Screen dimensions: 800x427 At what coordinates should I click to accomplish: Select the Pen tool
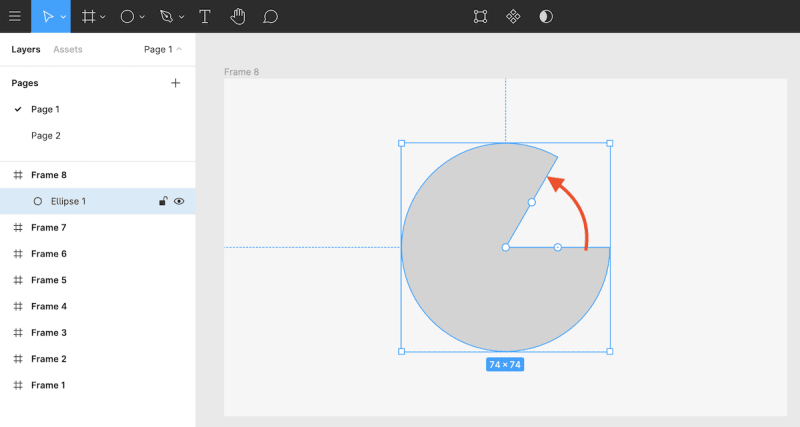(166, 16)
